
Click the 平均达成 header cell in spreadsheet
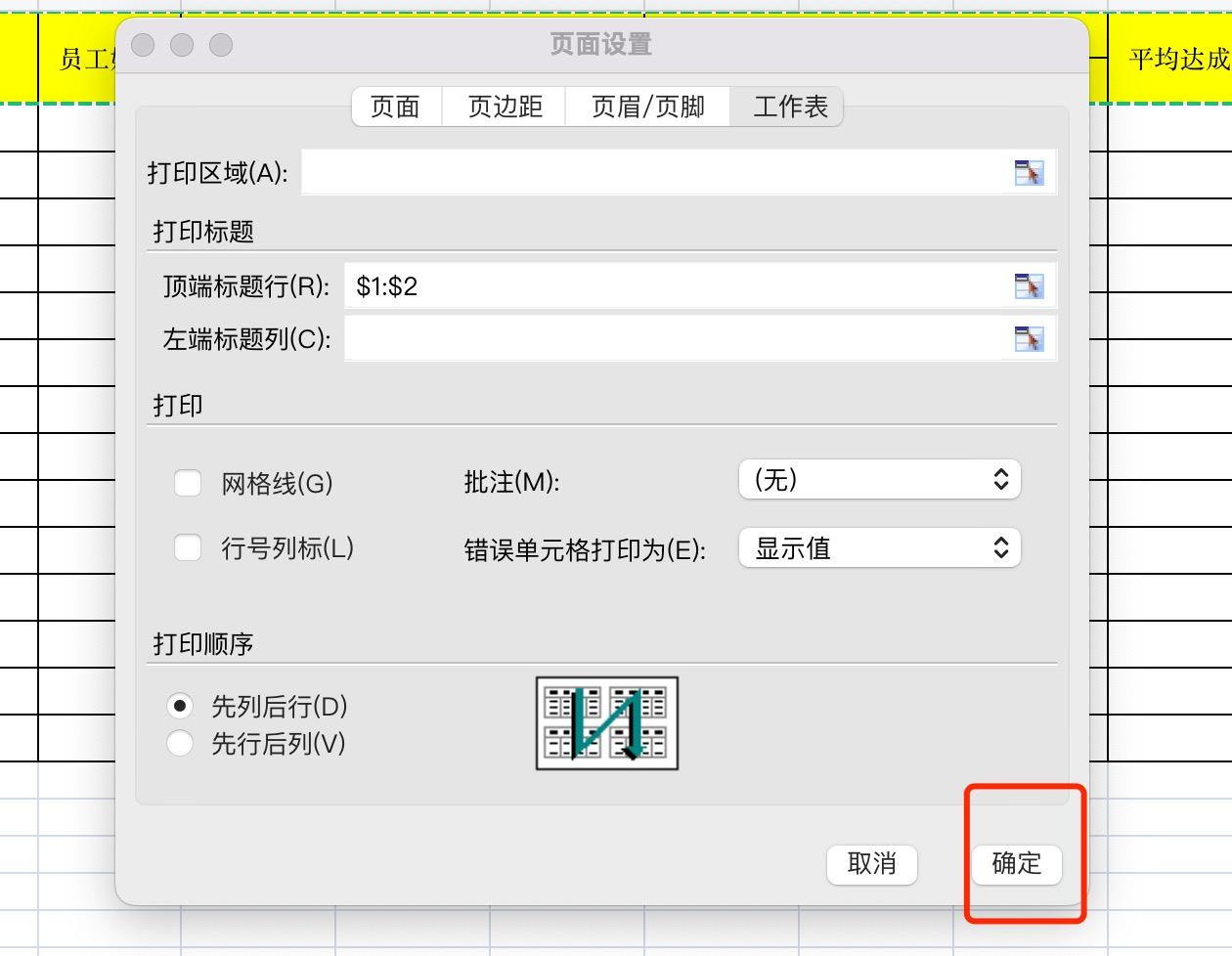(x=1170, y=60)
